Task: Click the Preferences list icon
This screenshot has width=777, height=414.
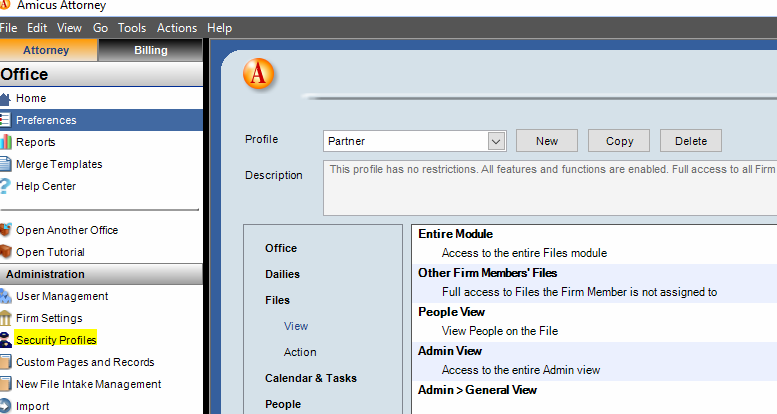Action: 5,120
